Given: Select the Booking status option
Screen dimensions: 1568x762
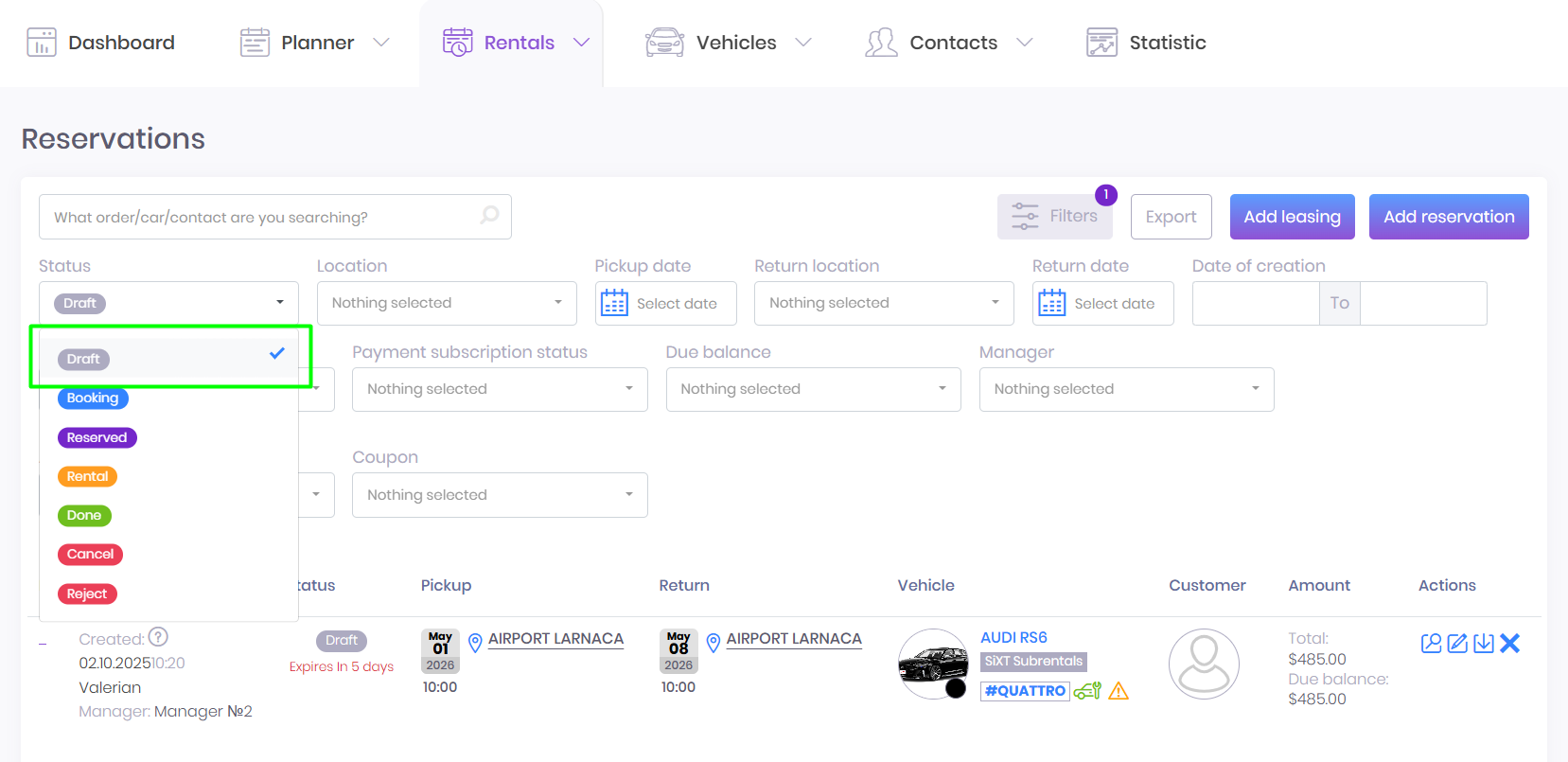Looking at the screenshot, I should click(x=93, y=399).
